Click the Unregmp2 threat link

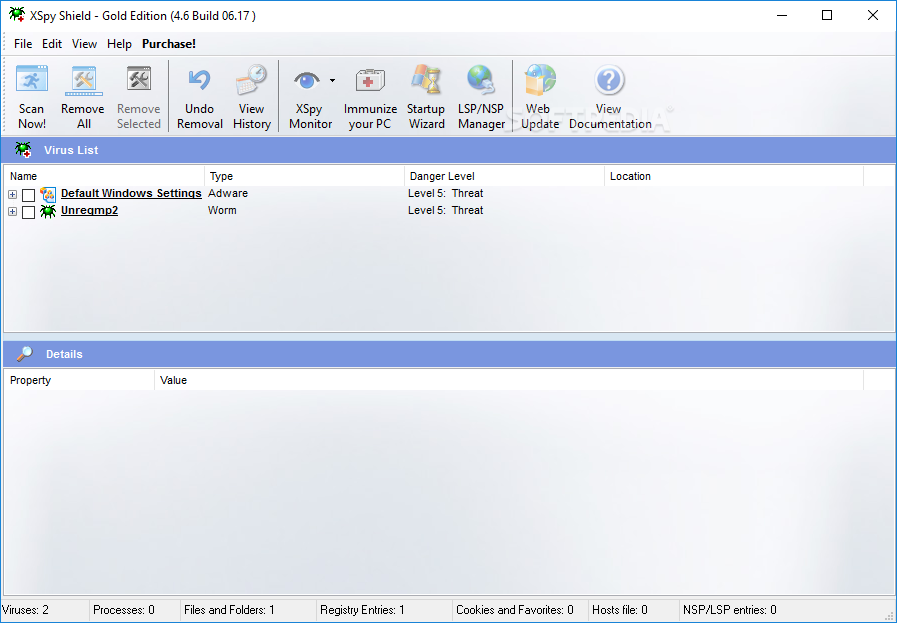[89, 211]
